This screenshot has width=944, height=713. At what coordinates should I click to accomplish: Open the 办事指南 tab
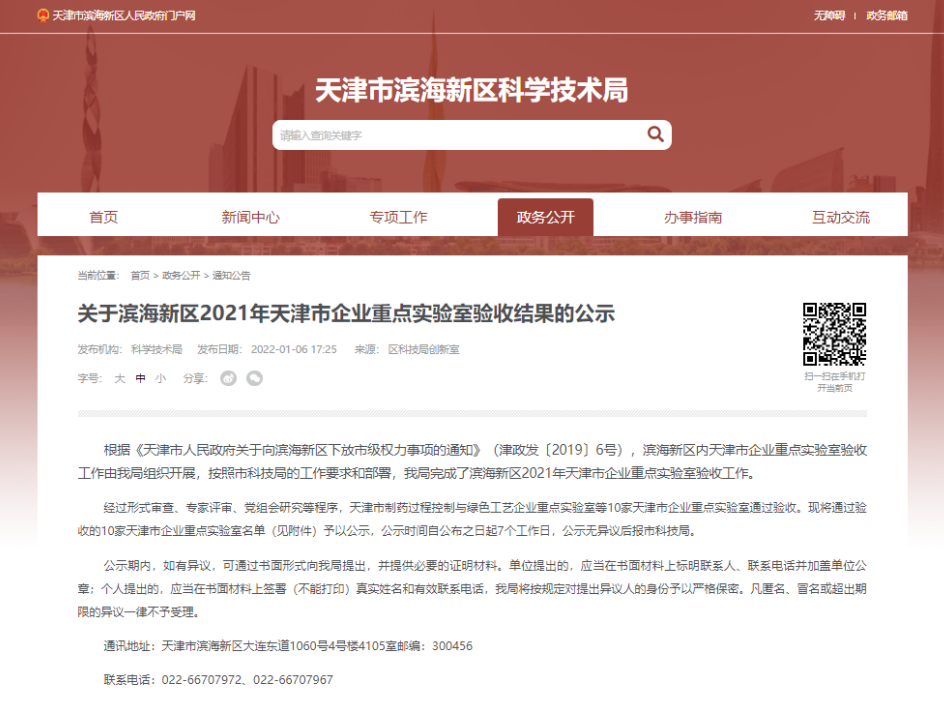click(692, 217)
